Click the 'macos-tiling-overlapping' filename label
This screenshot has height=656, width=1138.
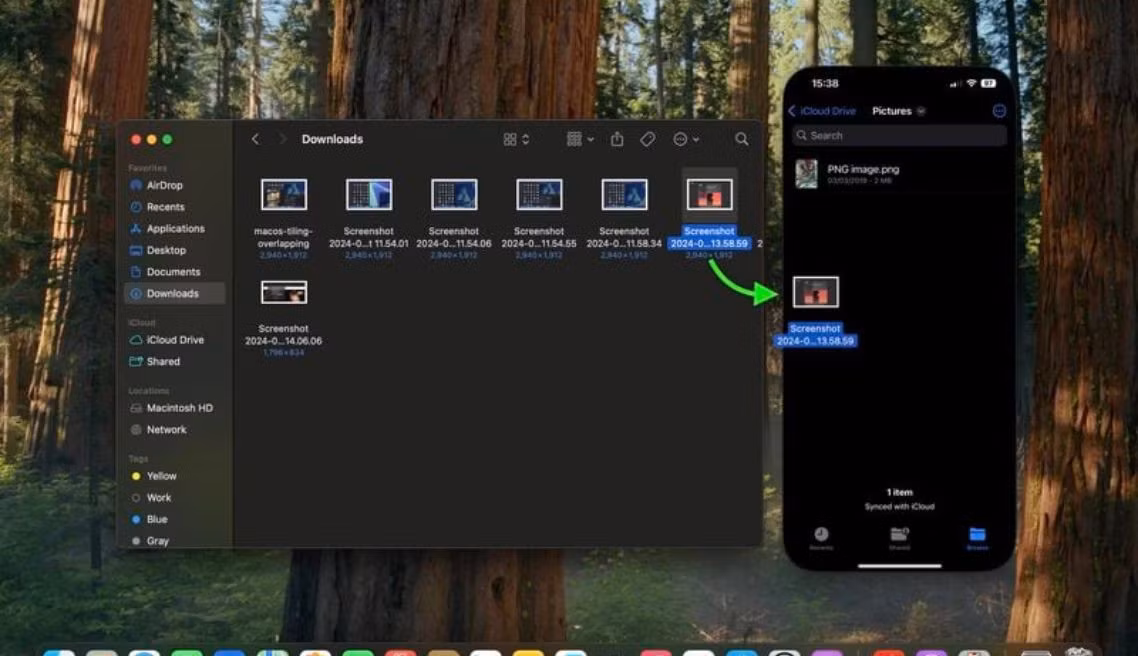(284, 237)
